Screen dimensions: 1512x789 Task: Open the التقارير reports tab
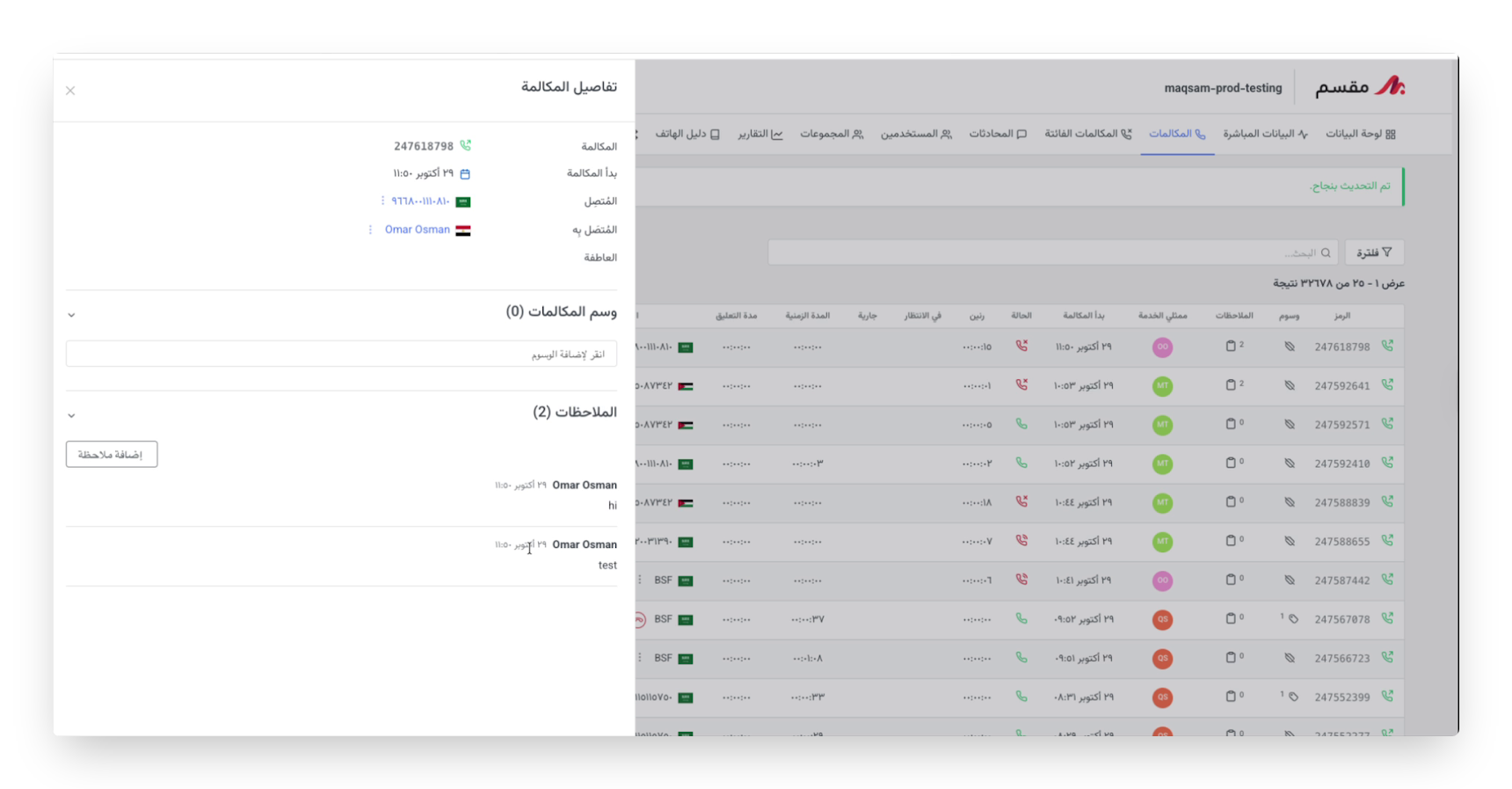760,134
